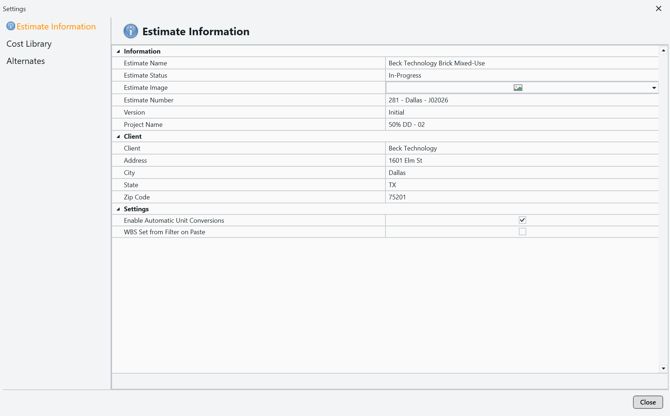Edit the Estimate Name value field
The width and height of the screenshot is (670, 416).
click(x=522, y=63)
